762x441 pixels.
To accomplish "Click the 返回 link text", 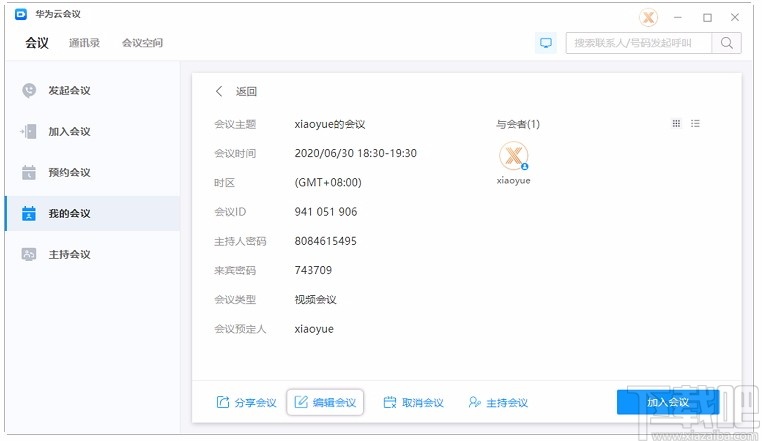I will tap(246, 91).
